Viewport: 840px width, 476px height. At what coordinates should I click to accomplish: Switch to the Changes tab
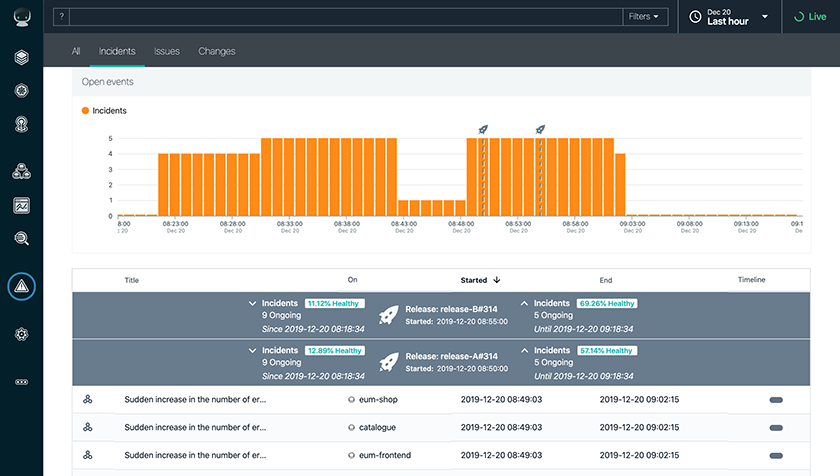point(216,51)
